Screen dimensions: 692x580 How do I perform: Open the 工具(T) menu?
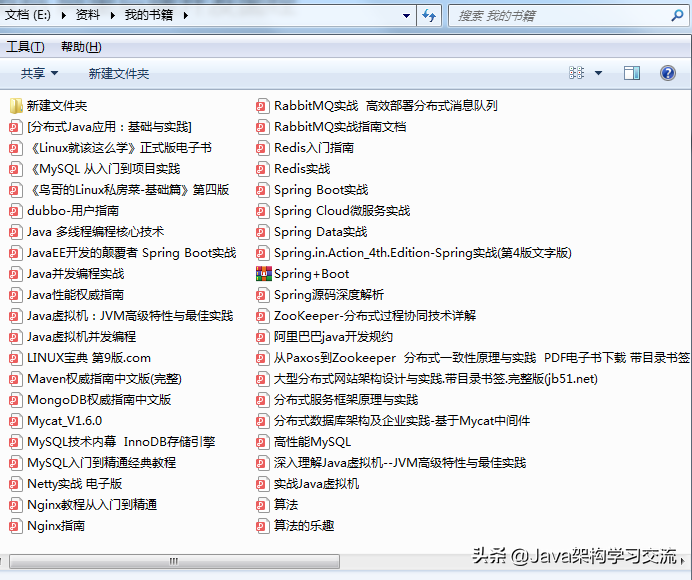point(25,47)
